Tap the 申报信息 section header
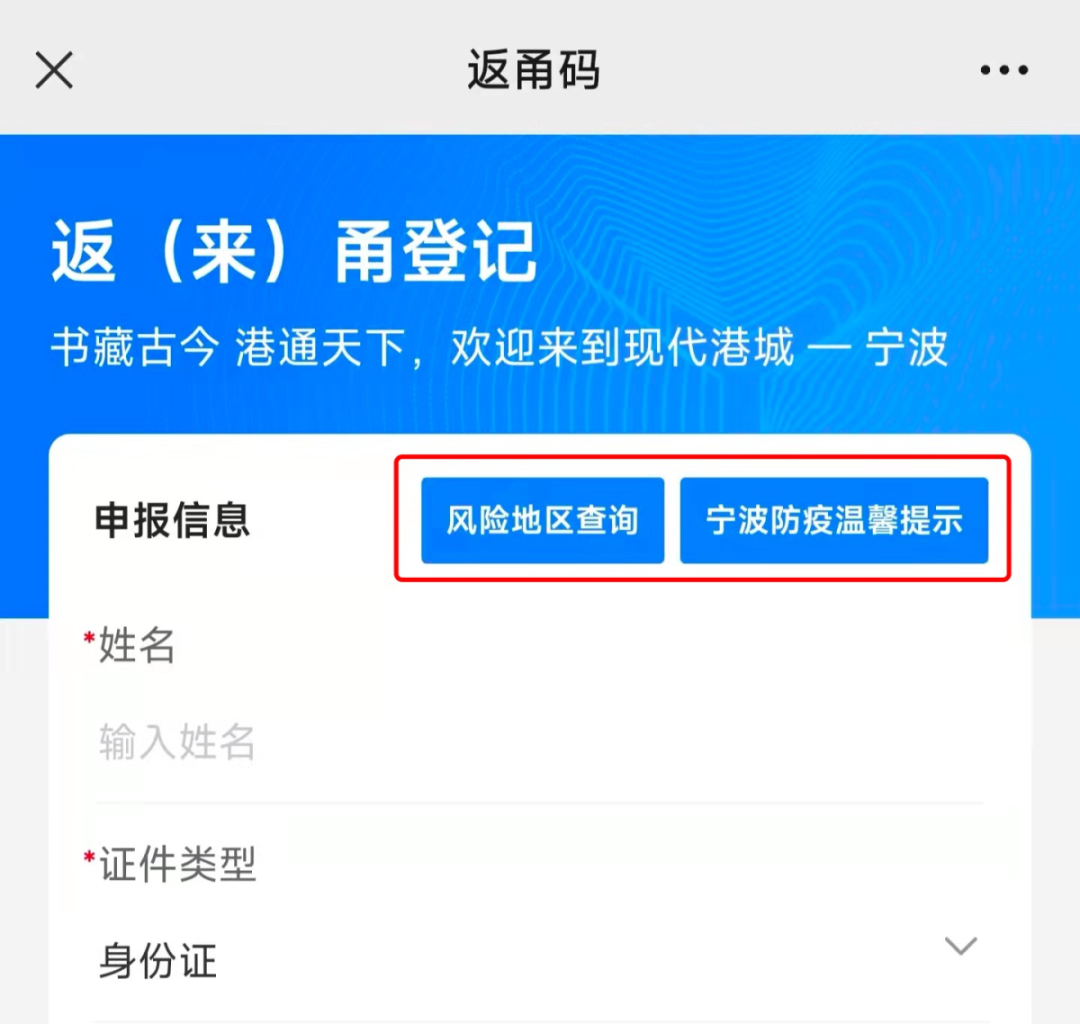The height and width of the screenshot is (1024, 1080). [x=172, y=520]
